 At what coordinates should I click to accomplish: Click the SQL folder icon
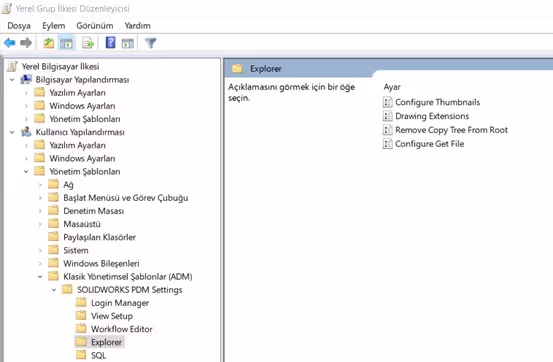(x=81, y=355)
